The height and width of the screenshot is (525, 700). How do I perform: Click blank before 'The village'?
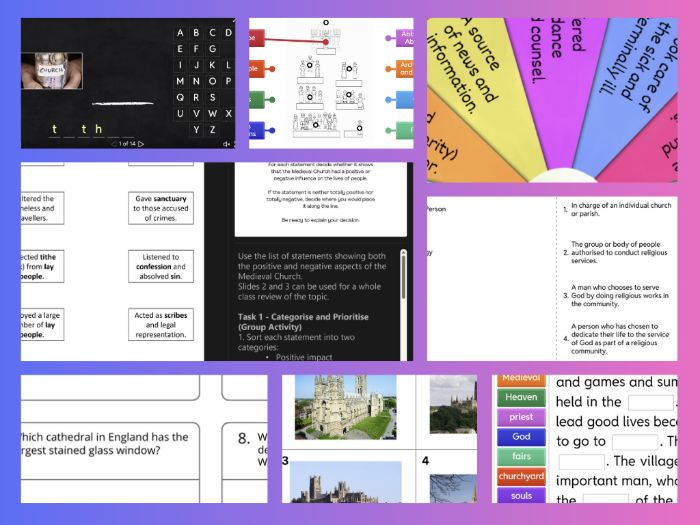point(582,461)
